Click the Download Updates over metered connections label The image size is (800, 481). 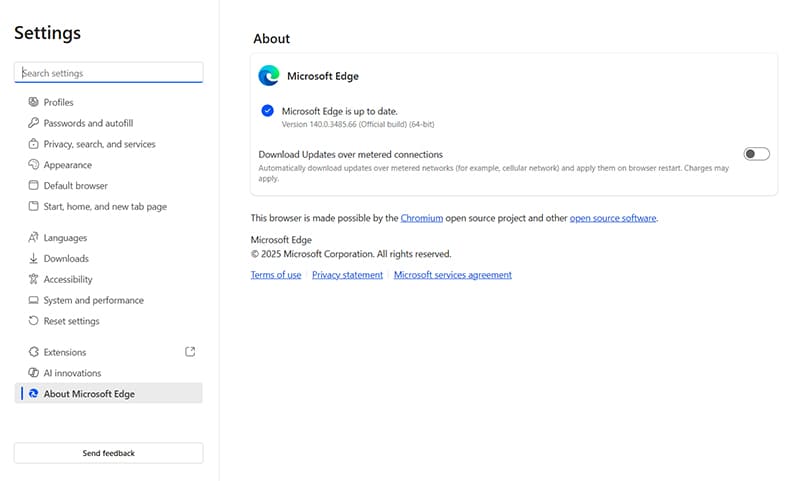point(351,154)
